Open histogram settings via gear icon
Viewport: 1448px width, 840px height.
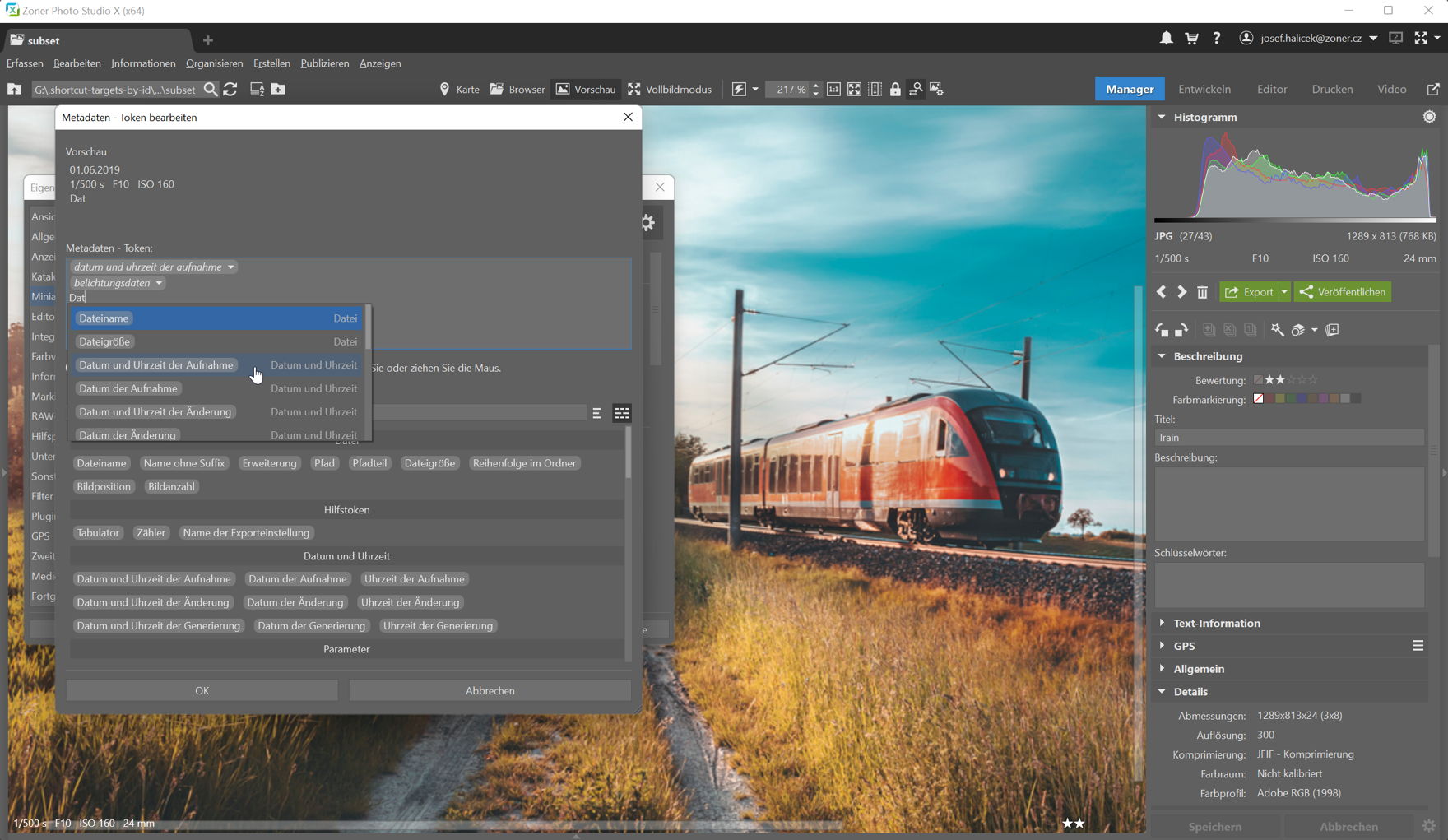click(x=1429, y=116)
